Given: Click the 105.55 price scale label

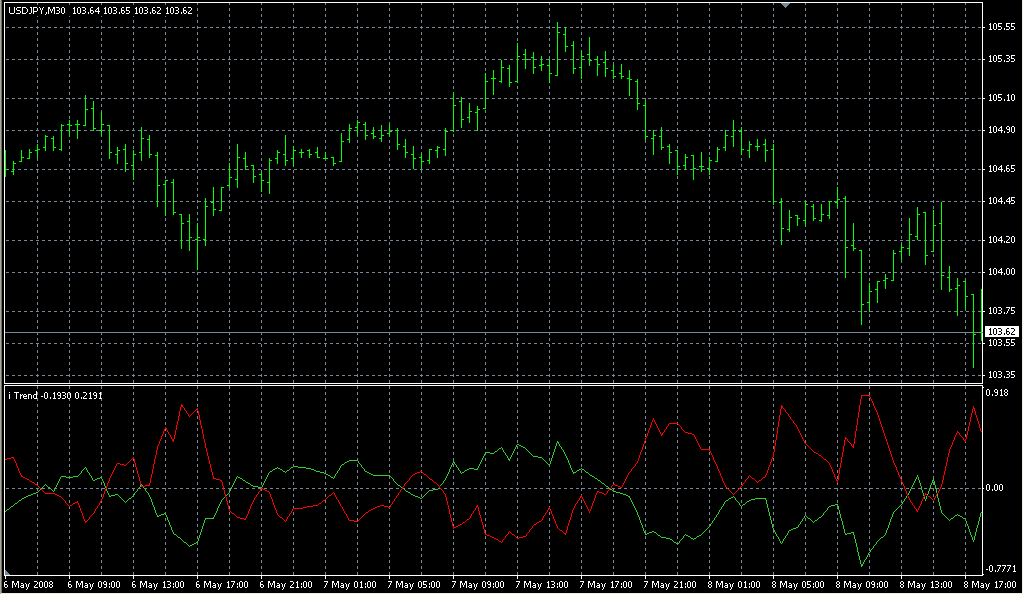Looking at the screenshot, I should 1002,27.
